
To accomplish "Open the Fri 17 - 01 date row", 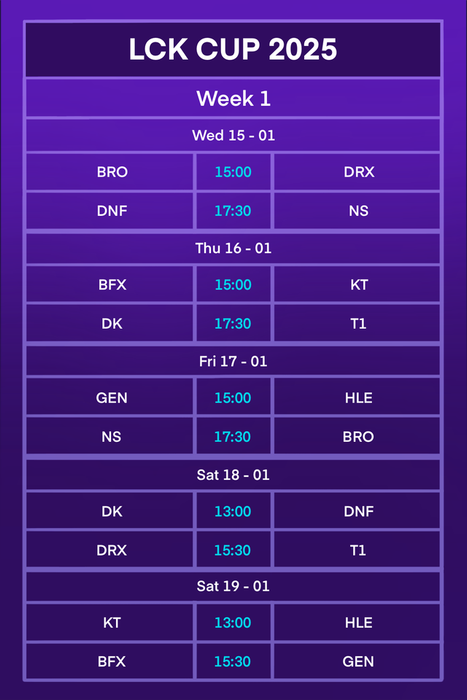I will (233, 361).
